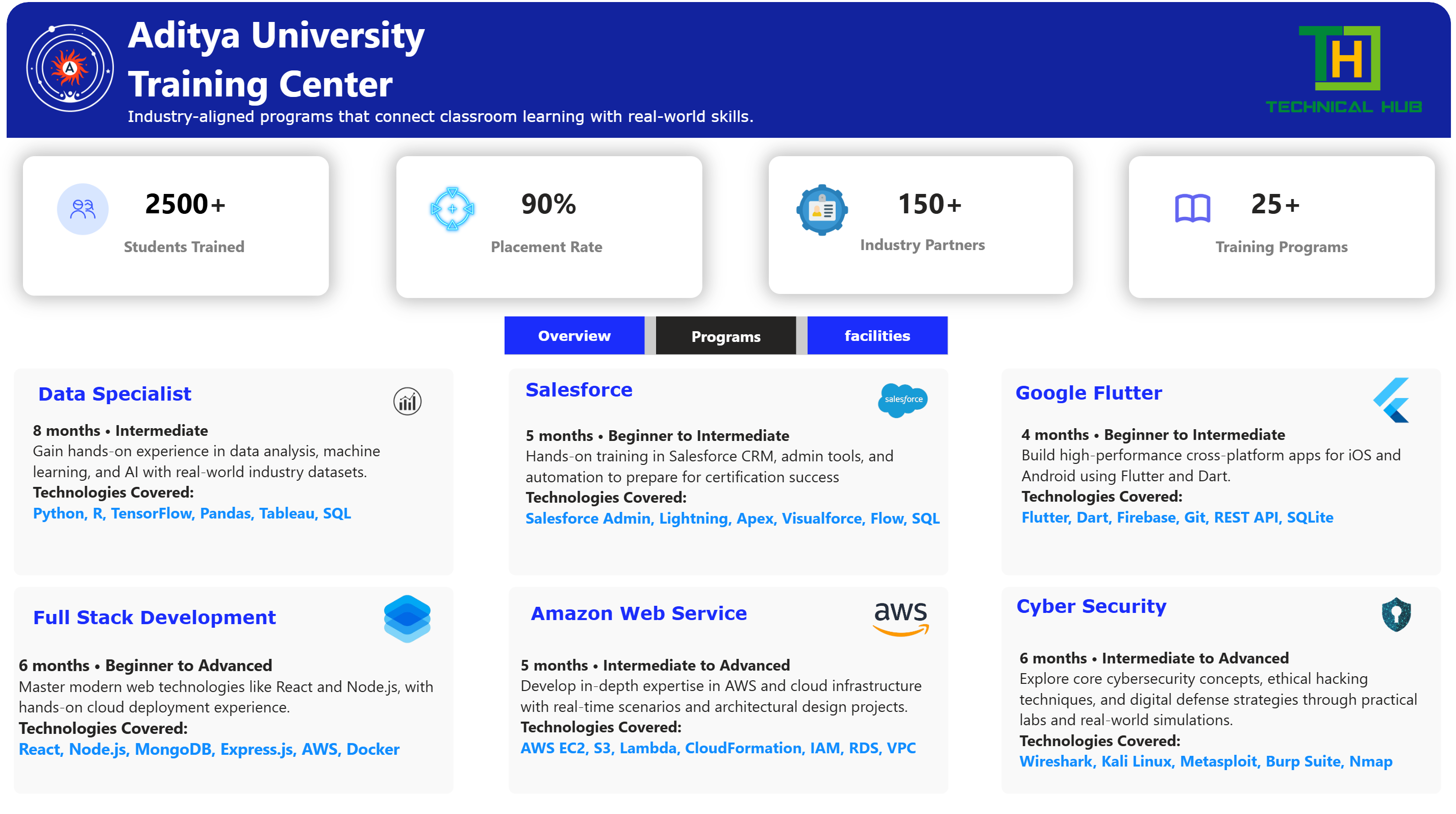Open the Data Specialist program title
Viewport: 1456px width, 814px height.
(114, 393)
